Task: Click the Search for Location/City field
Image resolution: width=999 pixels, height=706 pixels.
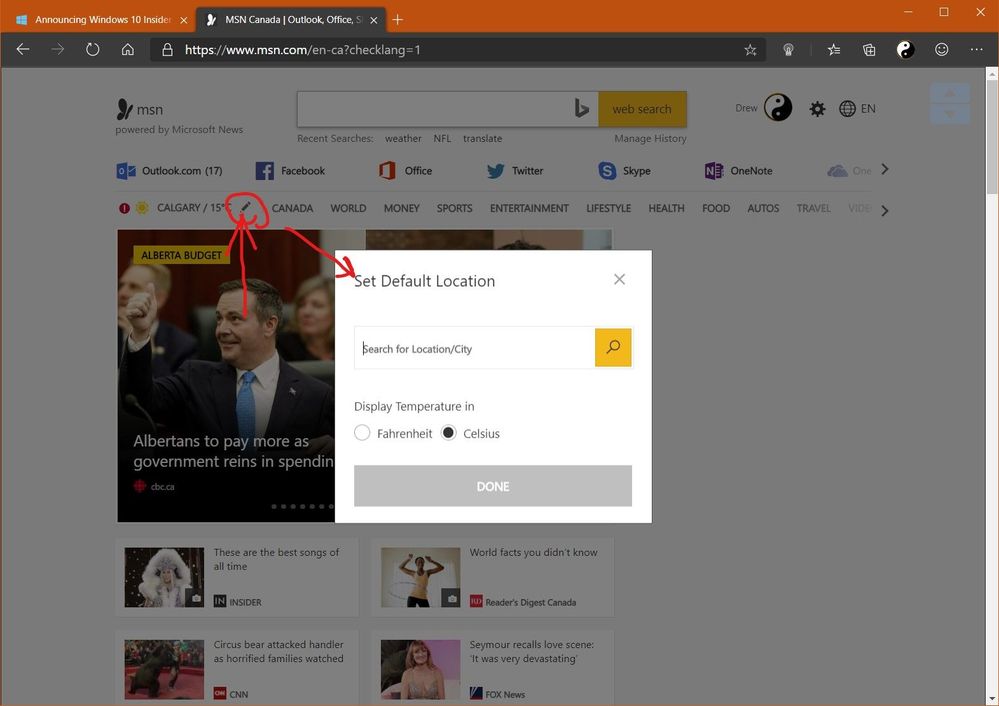Action: [475, 348]
